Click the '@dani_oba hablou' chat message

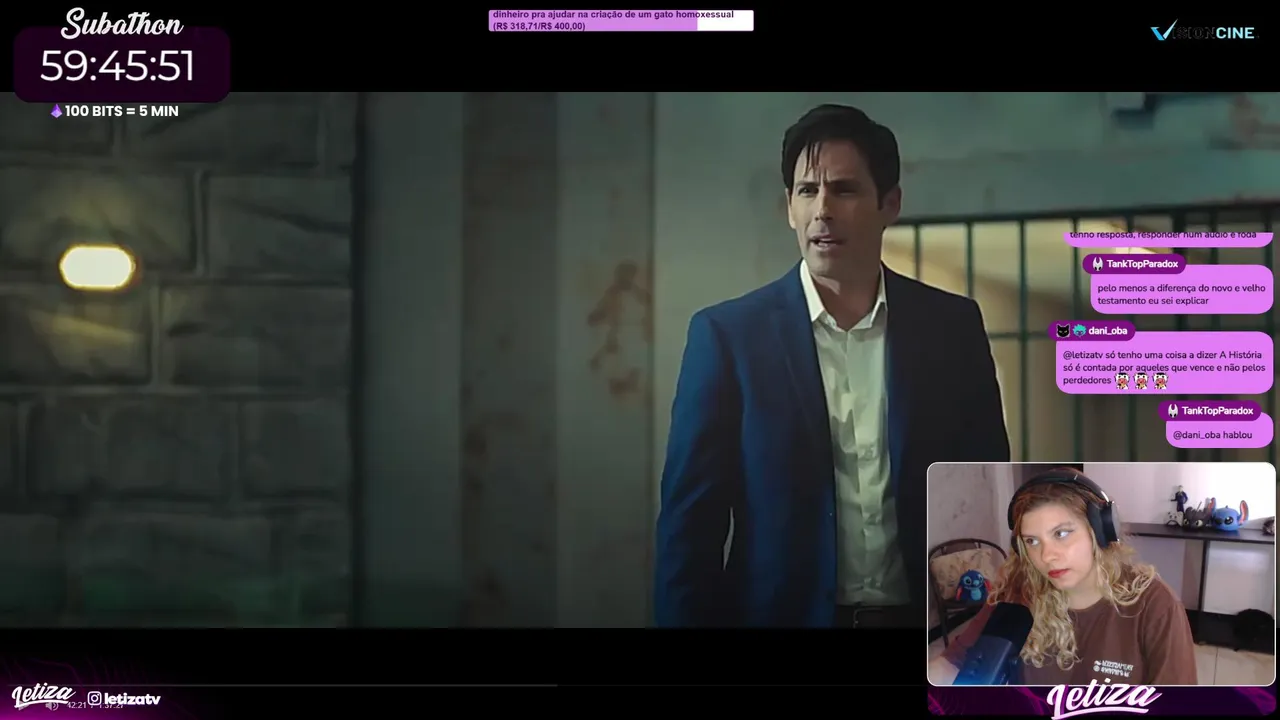click(1219, 434)
